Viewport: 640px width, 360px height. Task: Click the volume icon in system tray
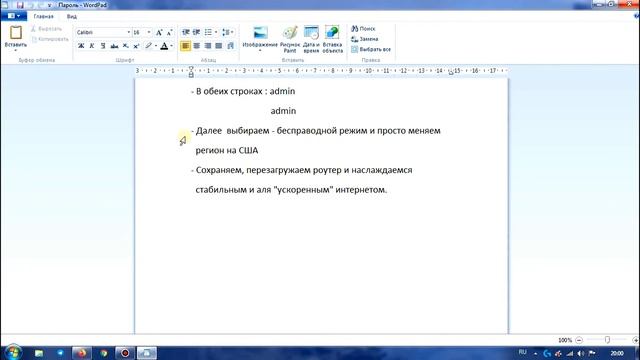[x=581, y=353]
